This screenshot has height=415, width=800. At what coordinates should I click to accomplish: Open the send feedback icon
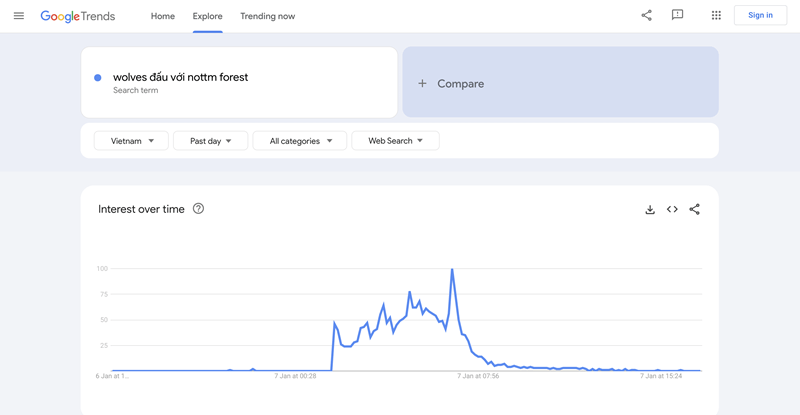click(677, 15)
